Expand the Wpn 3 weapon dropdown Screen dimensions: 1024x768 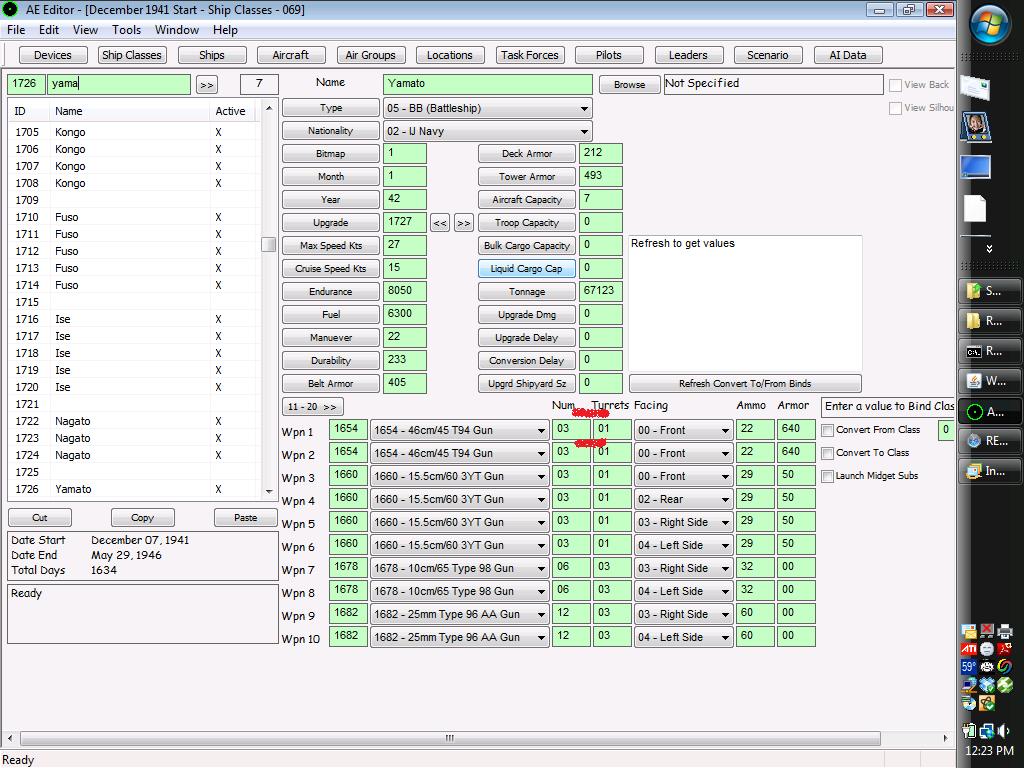click(x=460, y=476)
